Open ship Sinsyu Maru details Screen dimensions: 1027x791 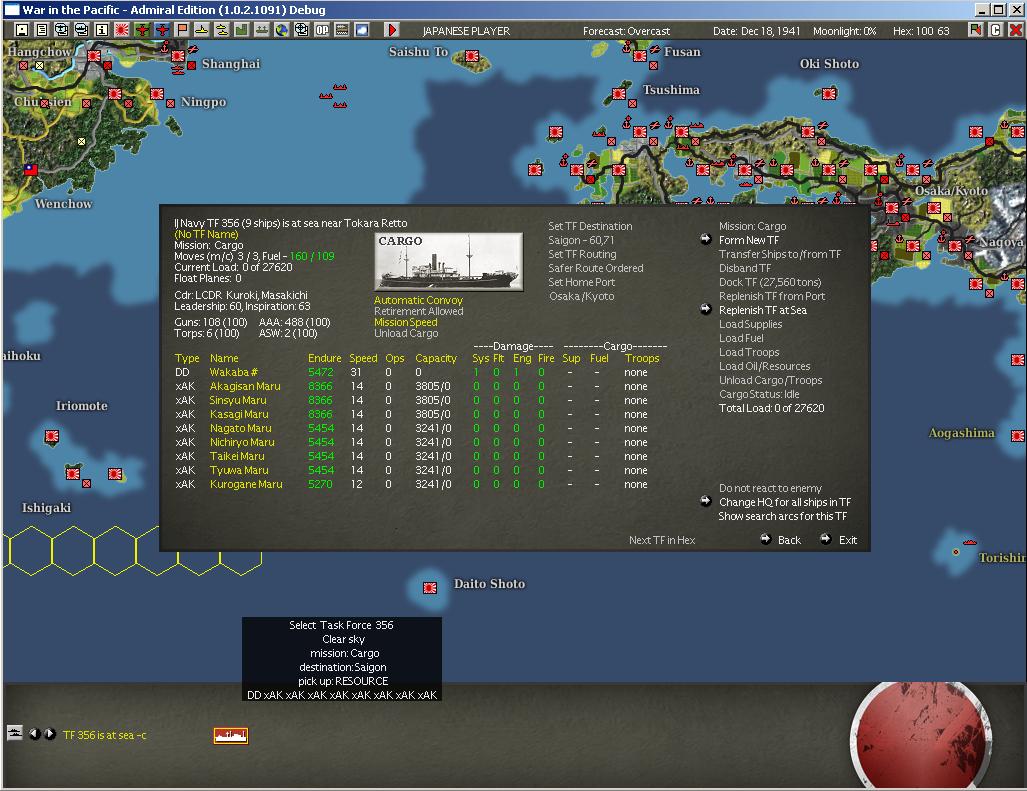pyautogui.click(x=238, y=400)
